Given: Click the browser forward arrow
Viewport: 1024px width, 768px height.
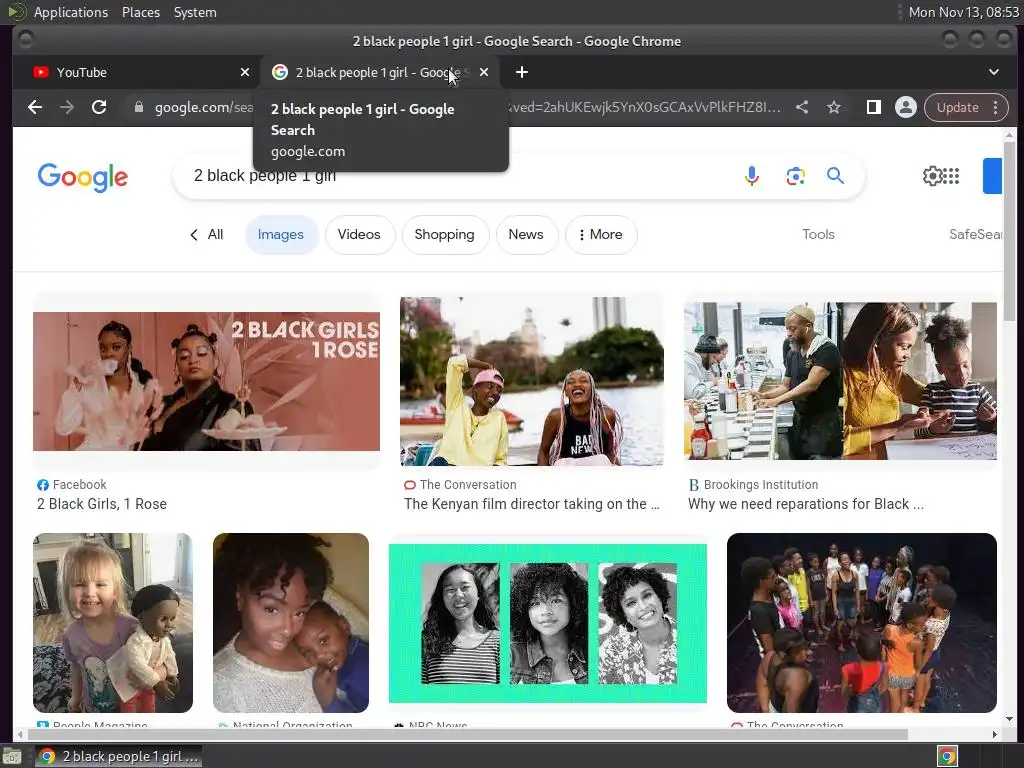Looking at the screenshot, I should point(67,107).
